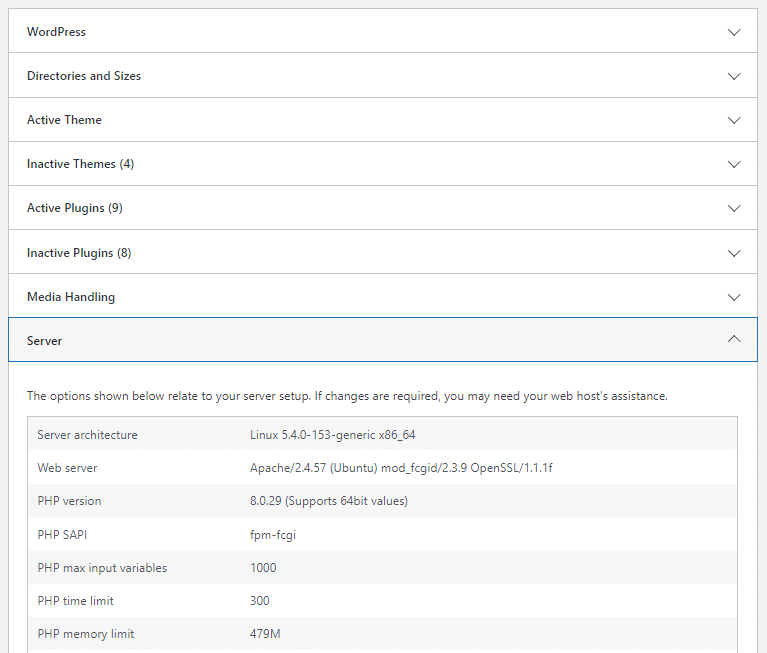The width and height of the screenshot is (767, 653).
Task: Click the down arrow beside Directories and Sizes
Action: click(x=734, y=76)
